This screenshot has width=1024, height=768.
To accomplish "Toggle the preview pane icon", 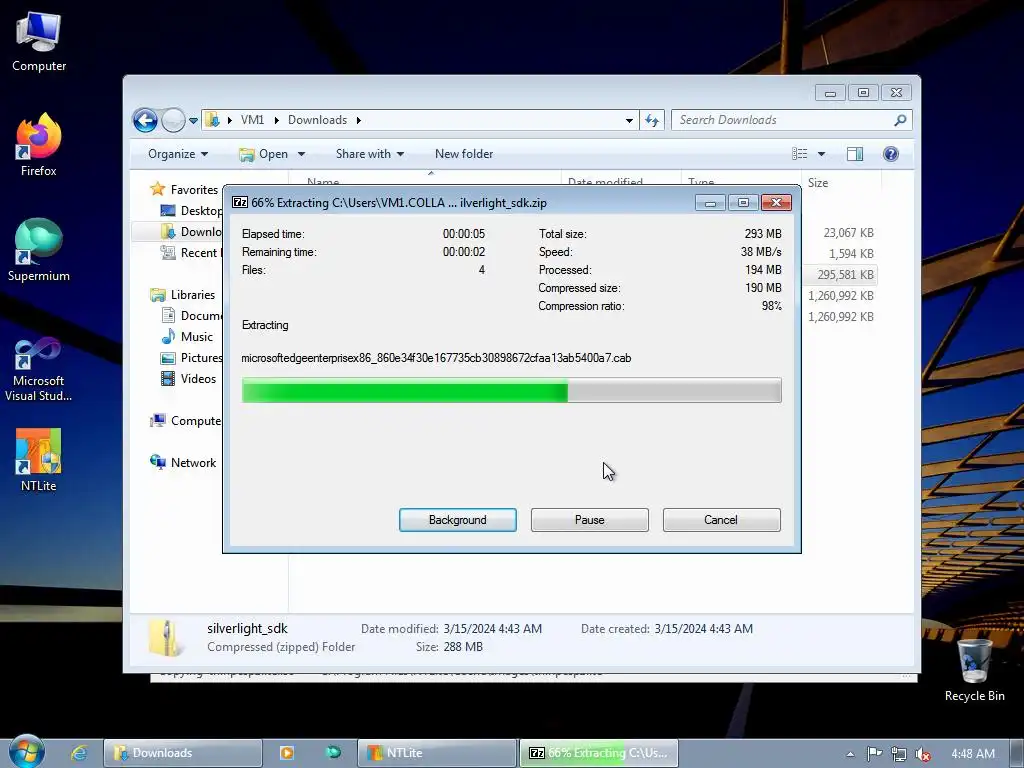I will click(x=854, y=154).
